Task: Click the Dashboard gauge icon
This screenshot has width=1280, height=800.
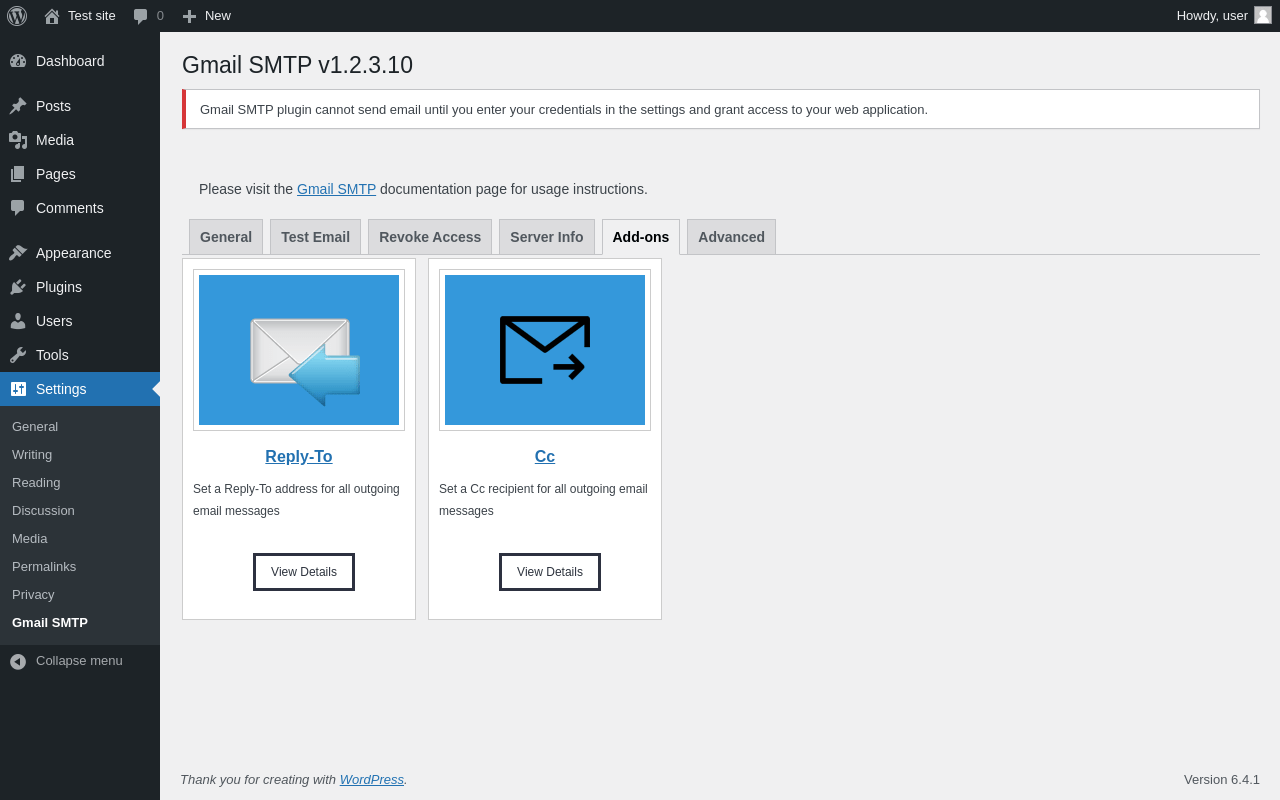Action: point(18,61)
